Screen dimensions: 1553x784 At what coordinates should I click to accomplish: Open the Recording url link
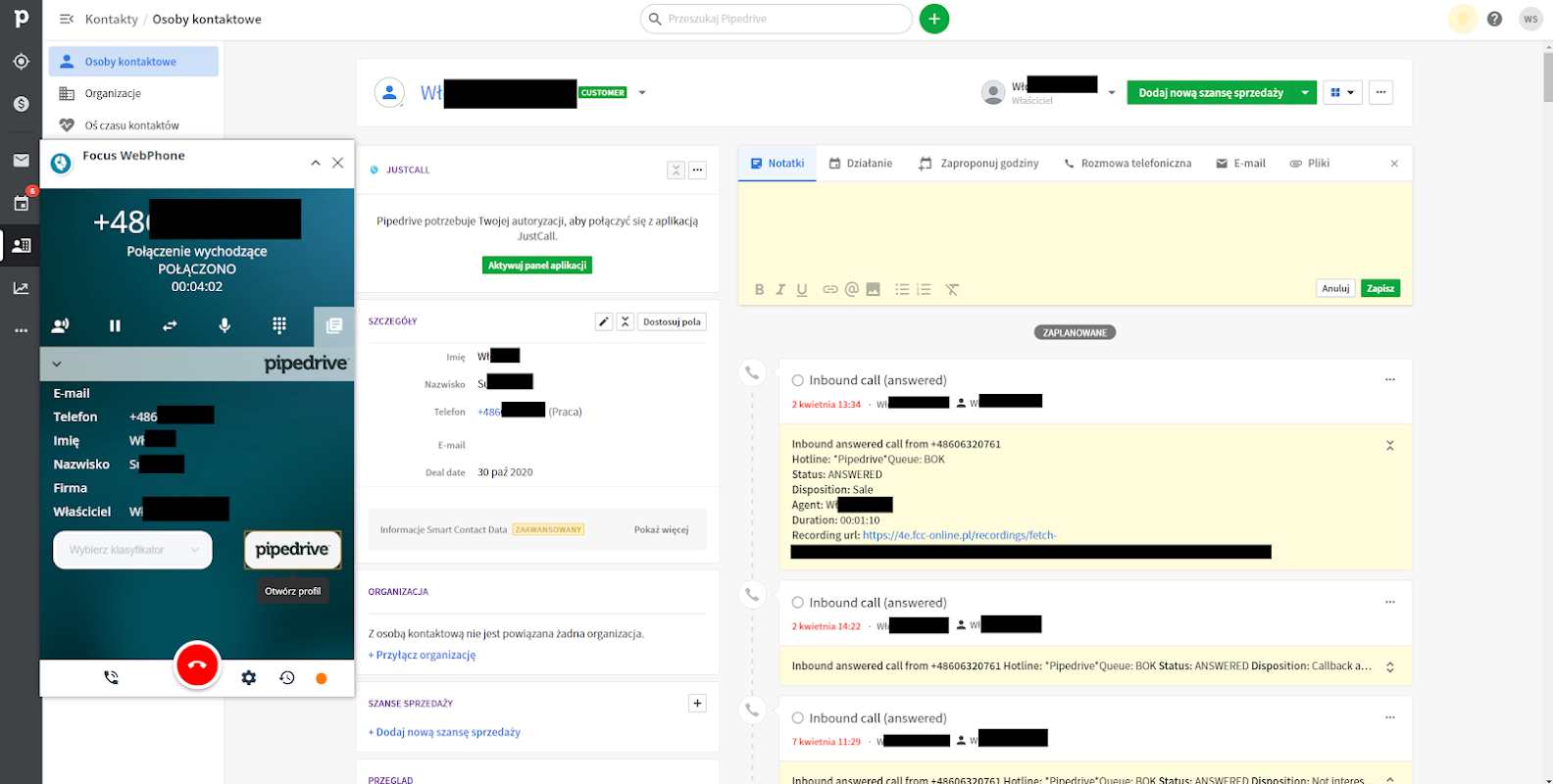click(x=959, y=535)
